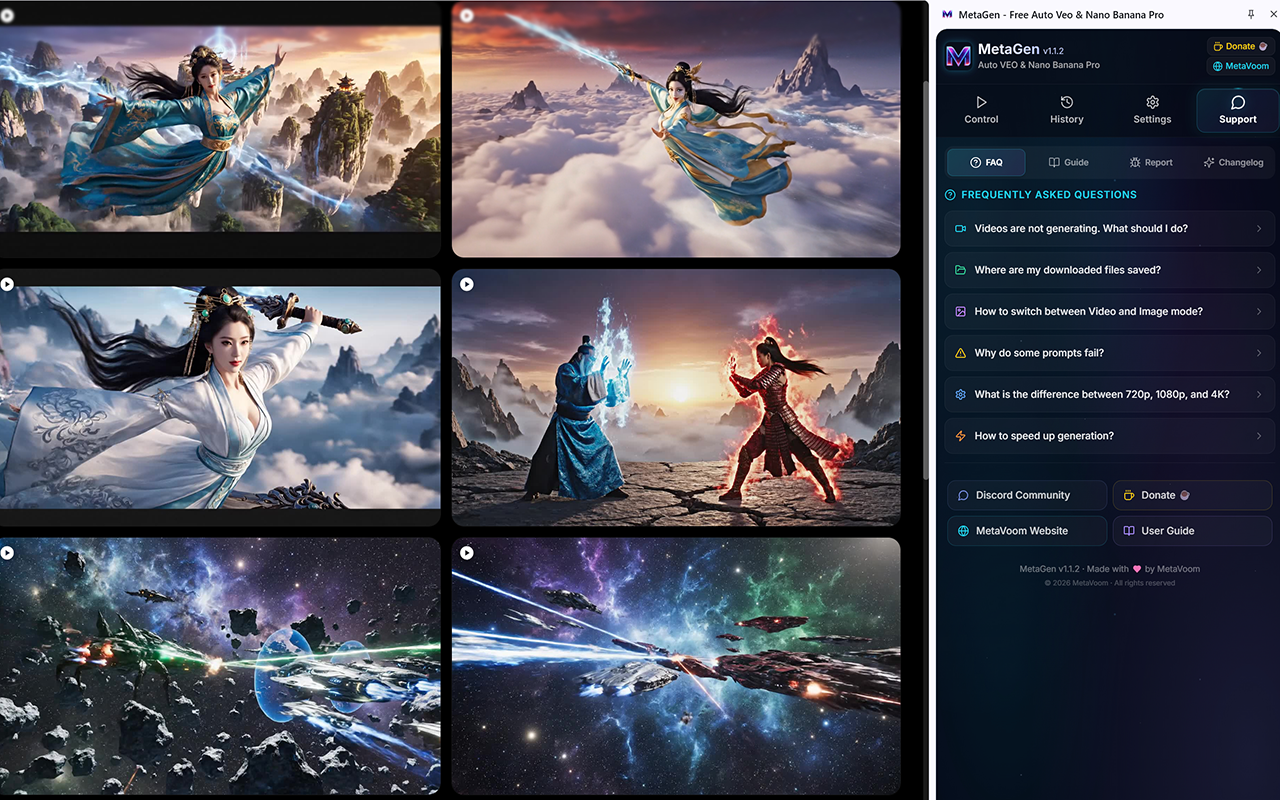Click the Discord Community button
This screenshot has height=800, width=1280.
point(1027,495)
